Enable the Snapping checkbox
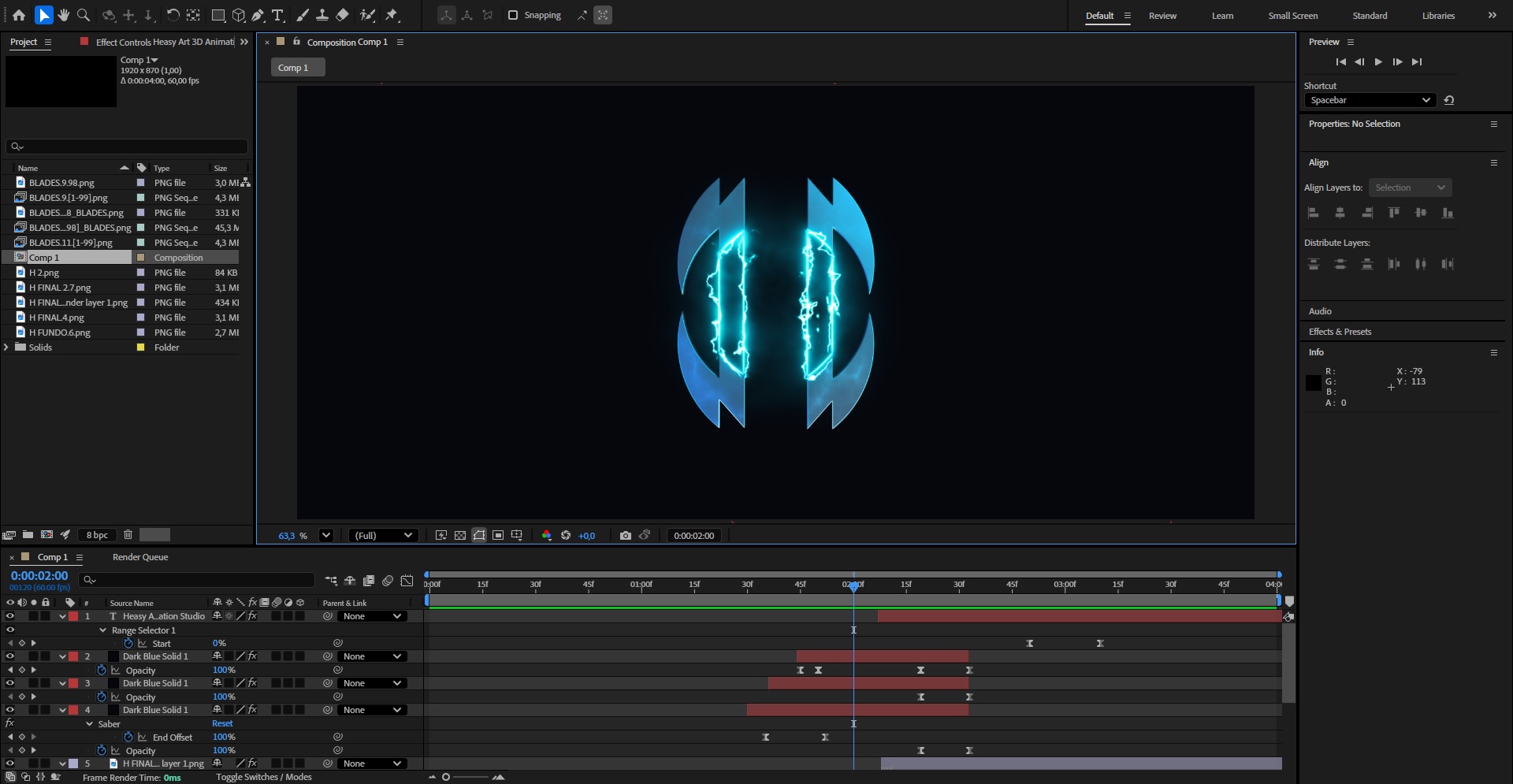 coord(513,15)
